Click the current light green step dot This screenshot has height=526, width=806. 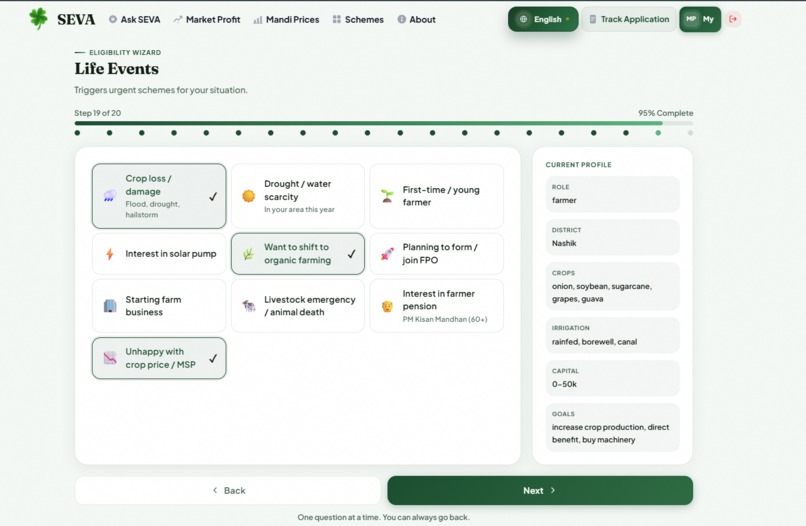[658, 133]
